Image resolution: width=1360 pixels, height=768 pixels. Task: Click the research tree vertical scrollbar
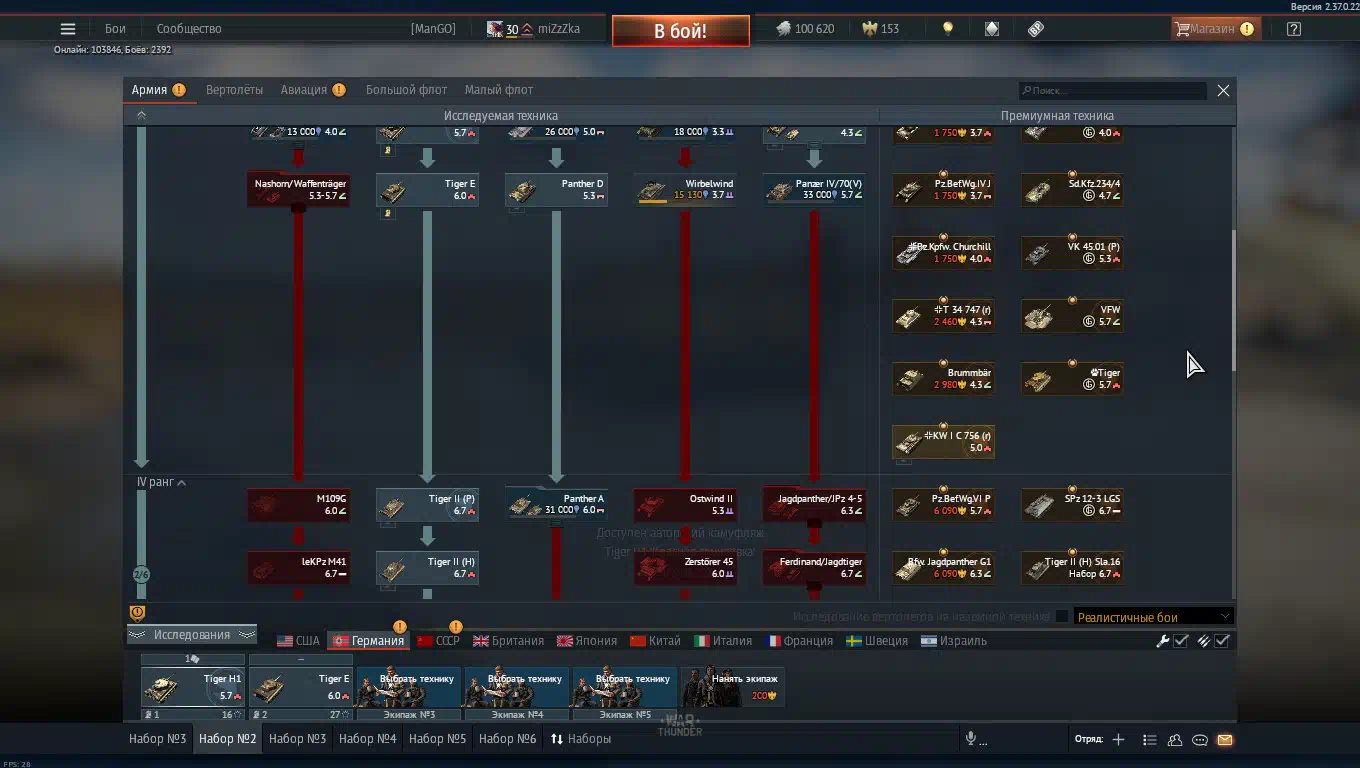[x=1233, y=300]
